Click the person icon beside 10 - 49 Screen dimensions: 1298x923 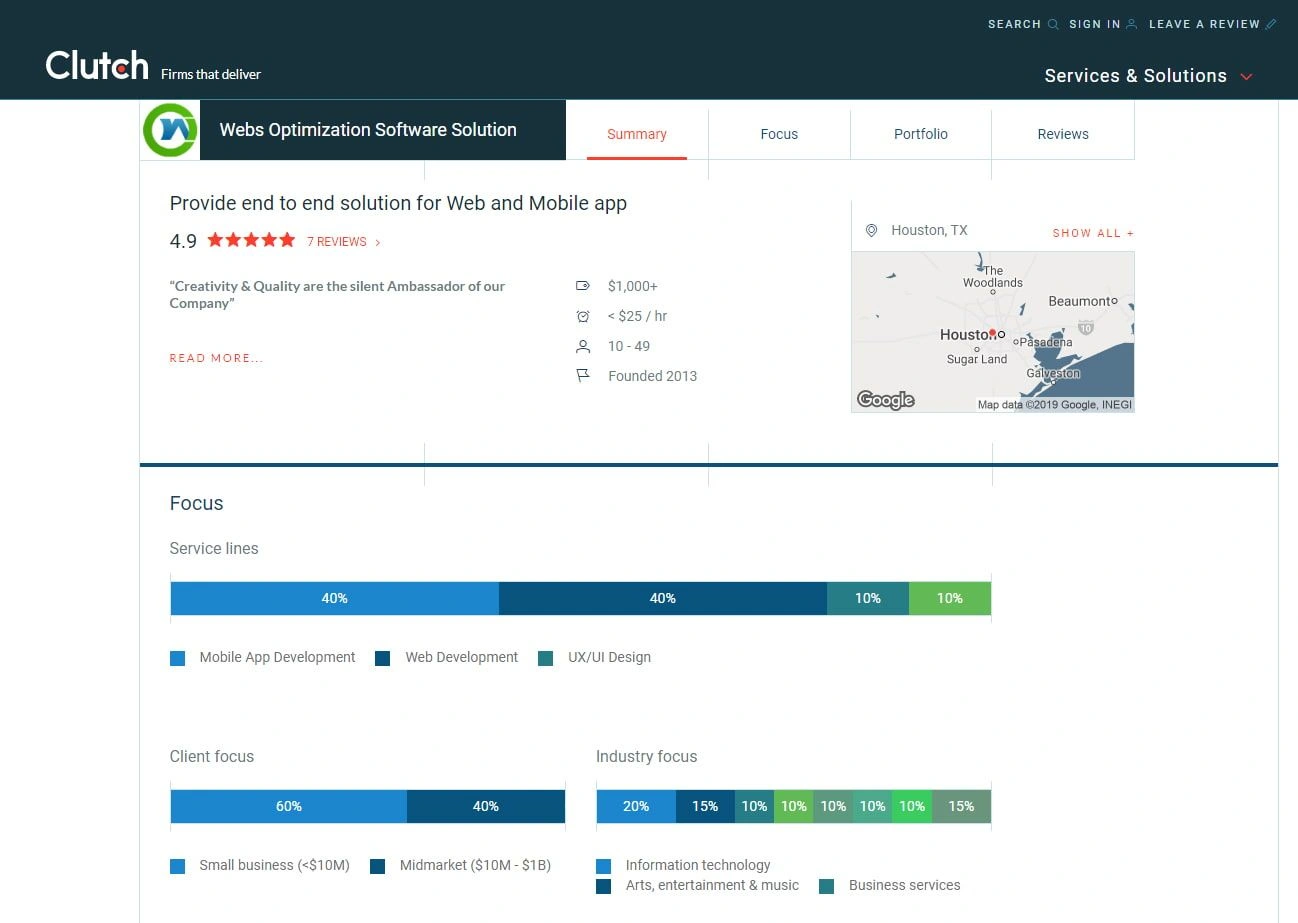tap(583, 346)
